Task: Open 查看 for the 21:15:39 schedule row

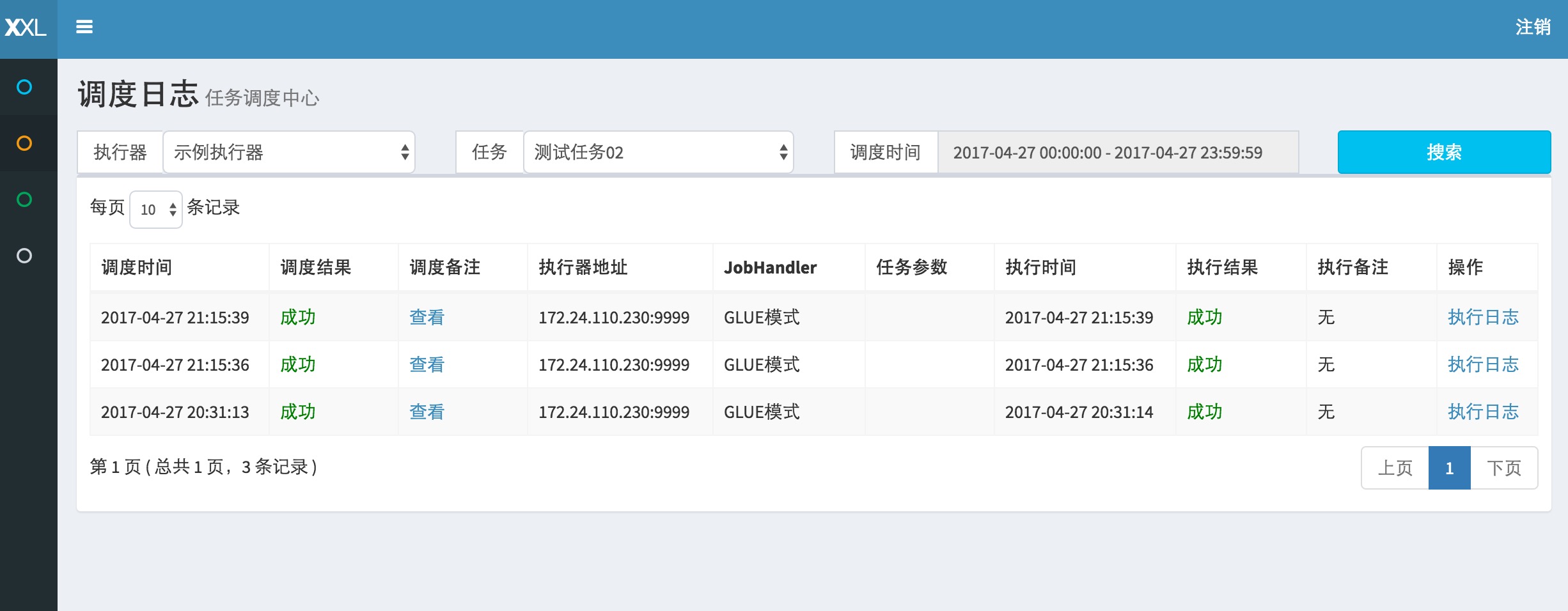Action: 427,317
